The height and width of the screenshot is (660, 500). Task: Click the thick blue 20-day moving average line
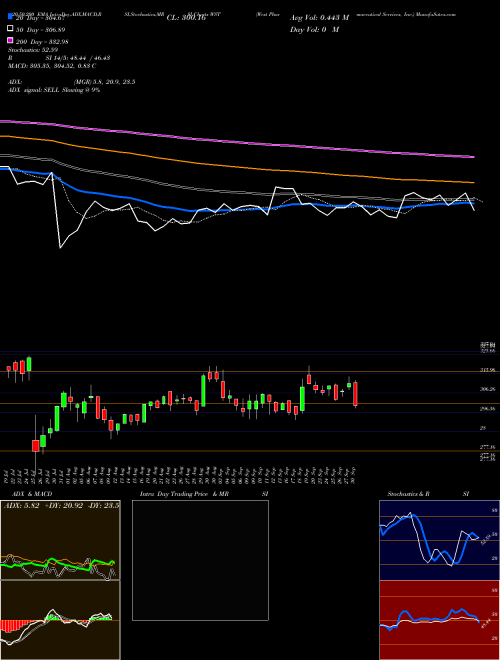pyautogui.click(x=237, y=208)
